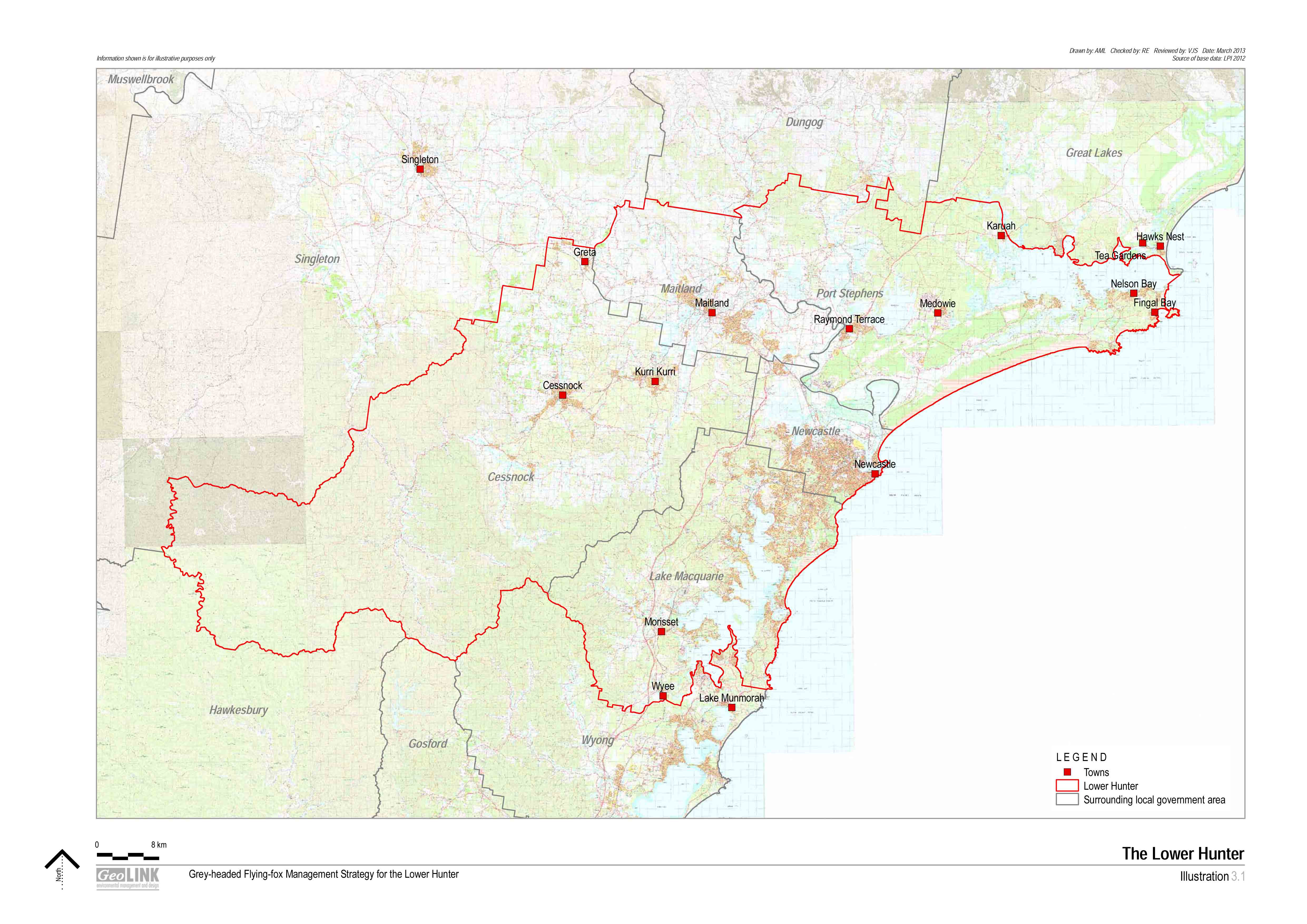Click the Dungog region label
Image resolution: width=1307 pixels, height=924 pixels.
click(x=804, y=122)
